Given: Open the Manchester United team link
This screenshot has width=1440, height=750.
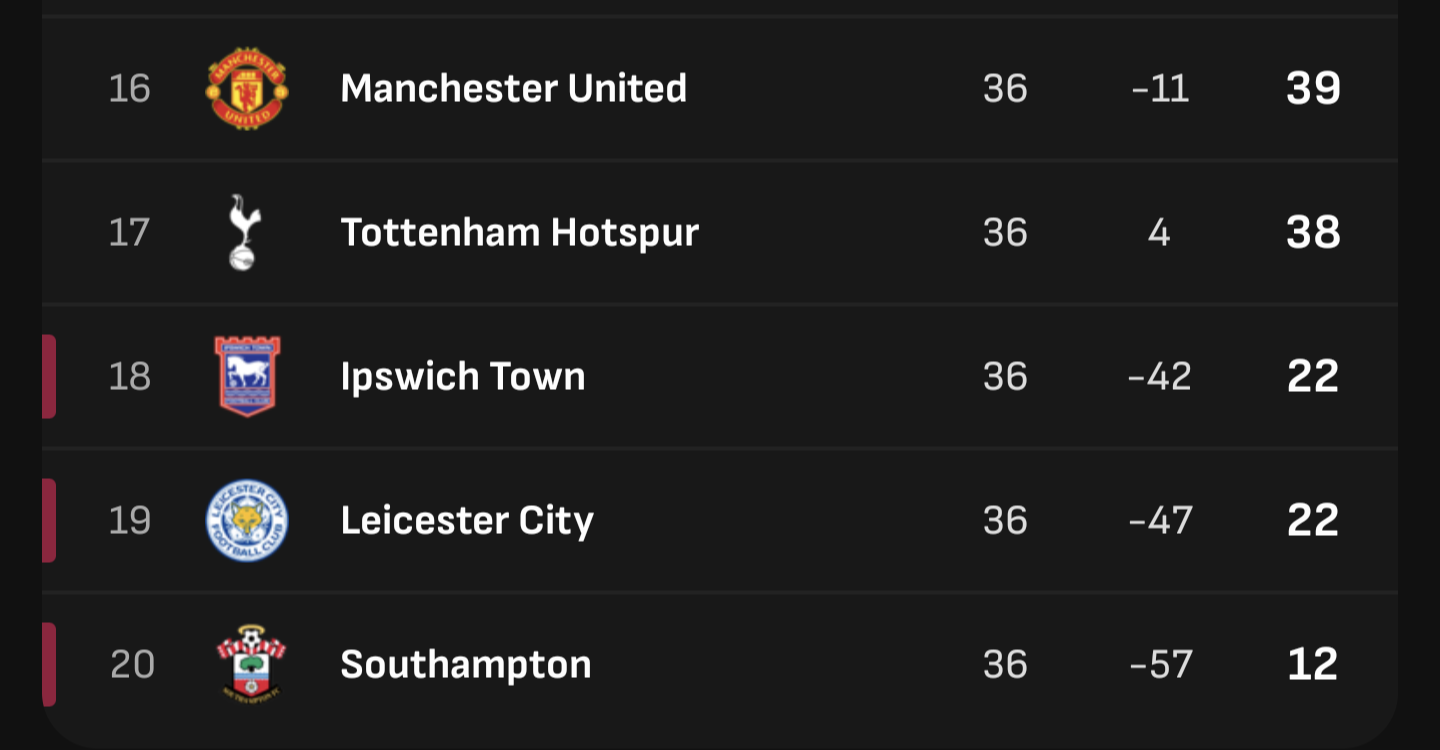Looking at the screenshot, I should [514, 88].
